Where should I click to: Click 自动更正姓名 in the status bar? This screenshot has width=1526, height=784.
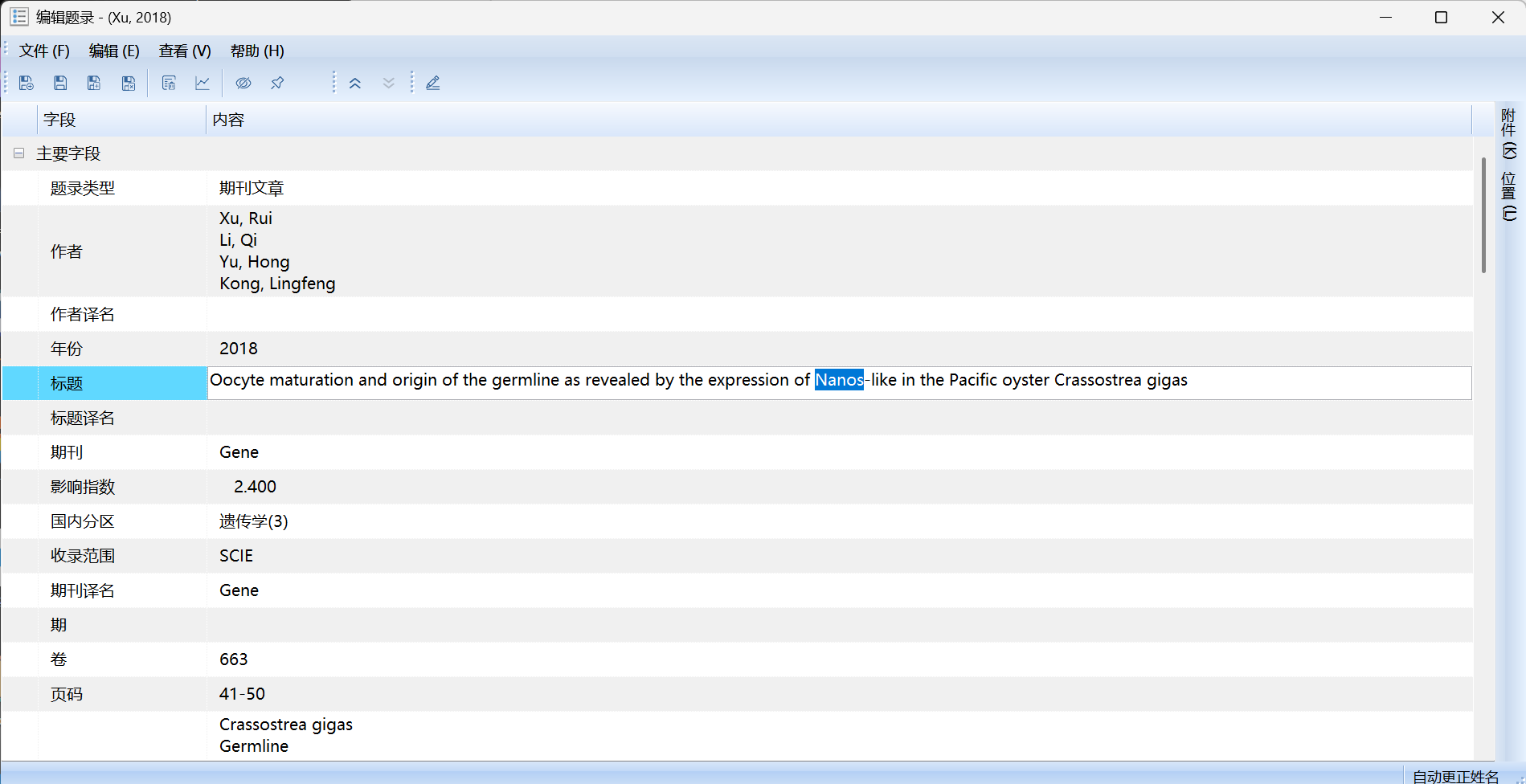(1455, 776)
